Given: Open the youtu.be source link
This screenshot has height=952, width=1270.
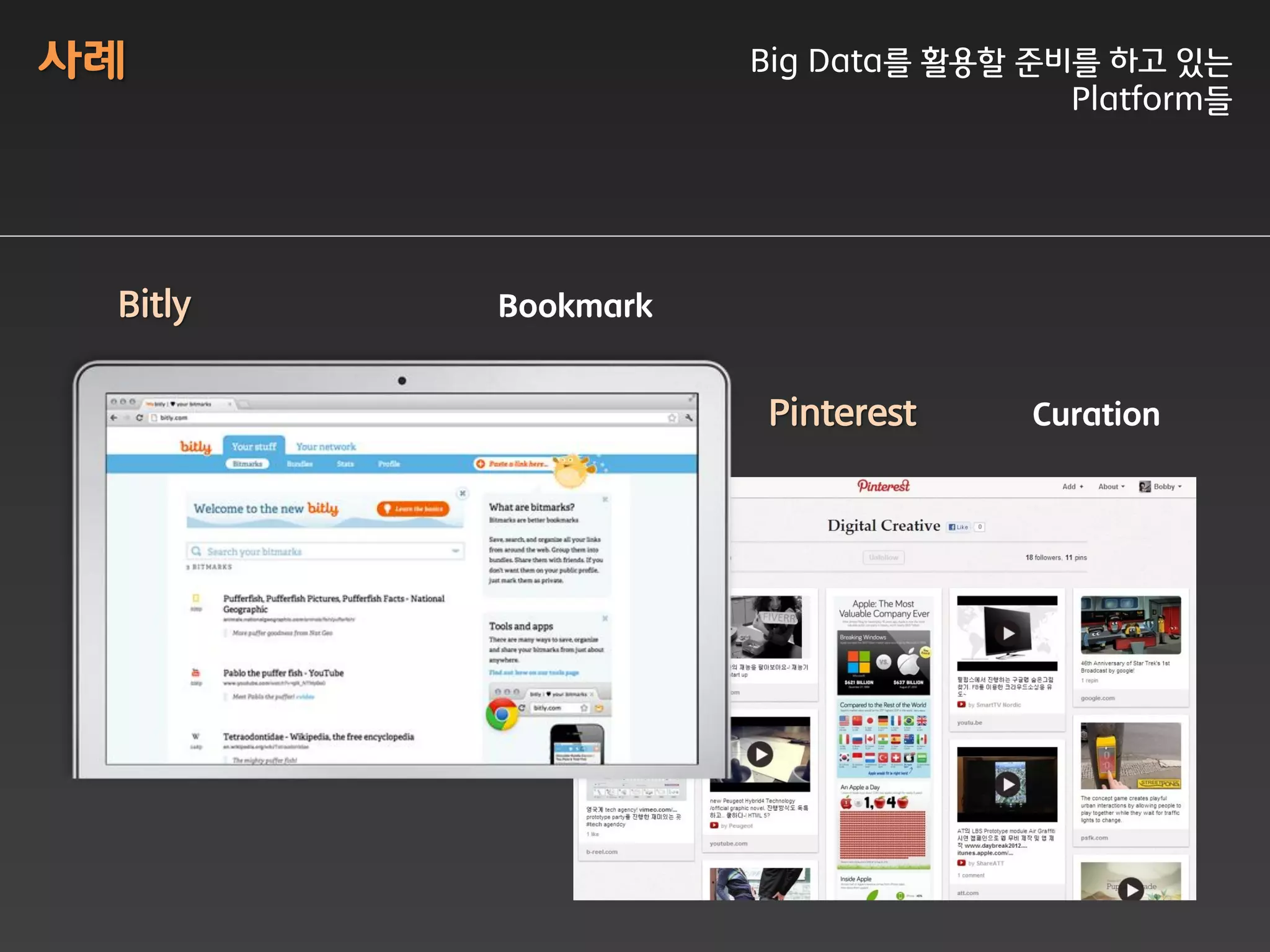Looking at the screenshot, I should point(969,723).
